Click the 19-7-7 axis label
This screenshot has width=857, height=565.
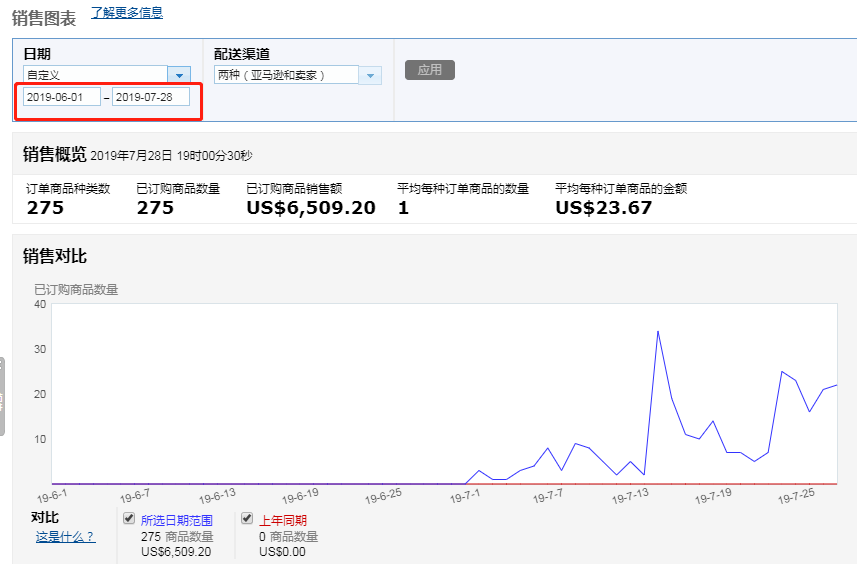pyautogui.click(x=548, y=496)
